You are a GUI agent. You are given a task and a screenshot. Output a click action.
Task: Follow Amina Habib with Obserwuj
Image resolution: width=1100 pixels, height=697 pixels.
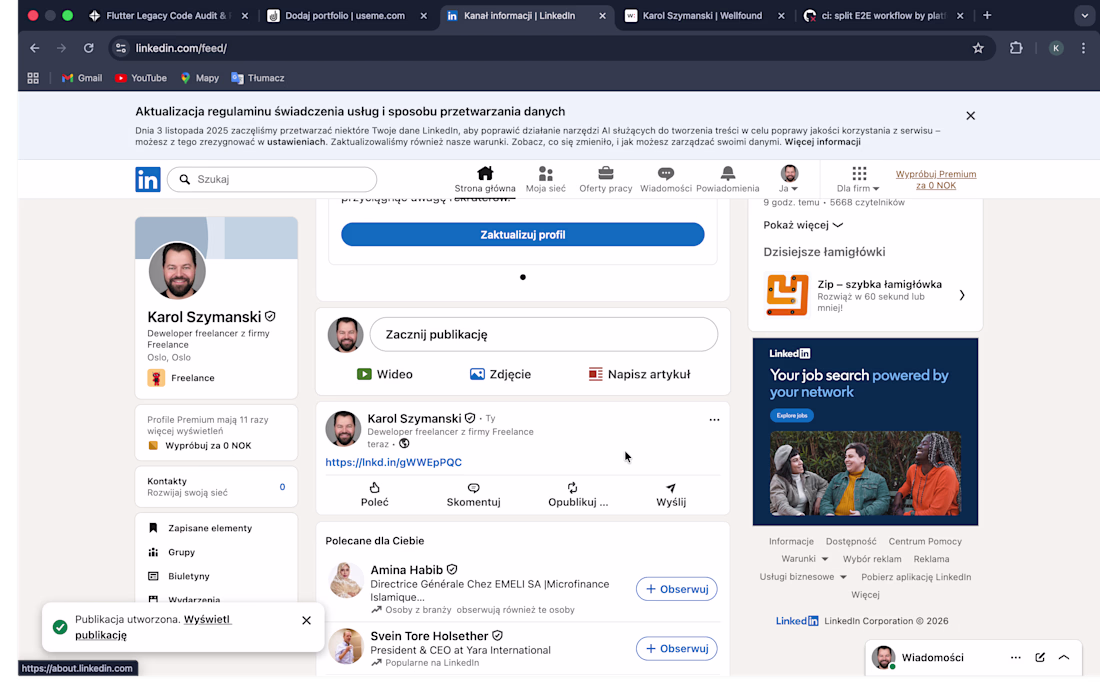point(676,589)
